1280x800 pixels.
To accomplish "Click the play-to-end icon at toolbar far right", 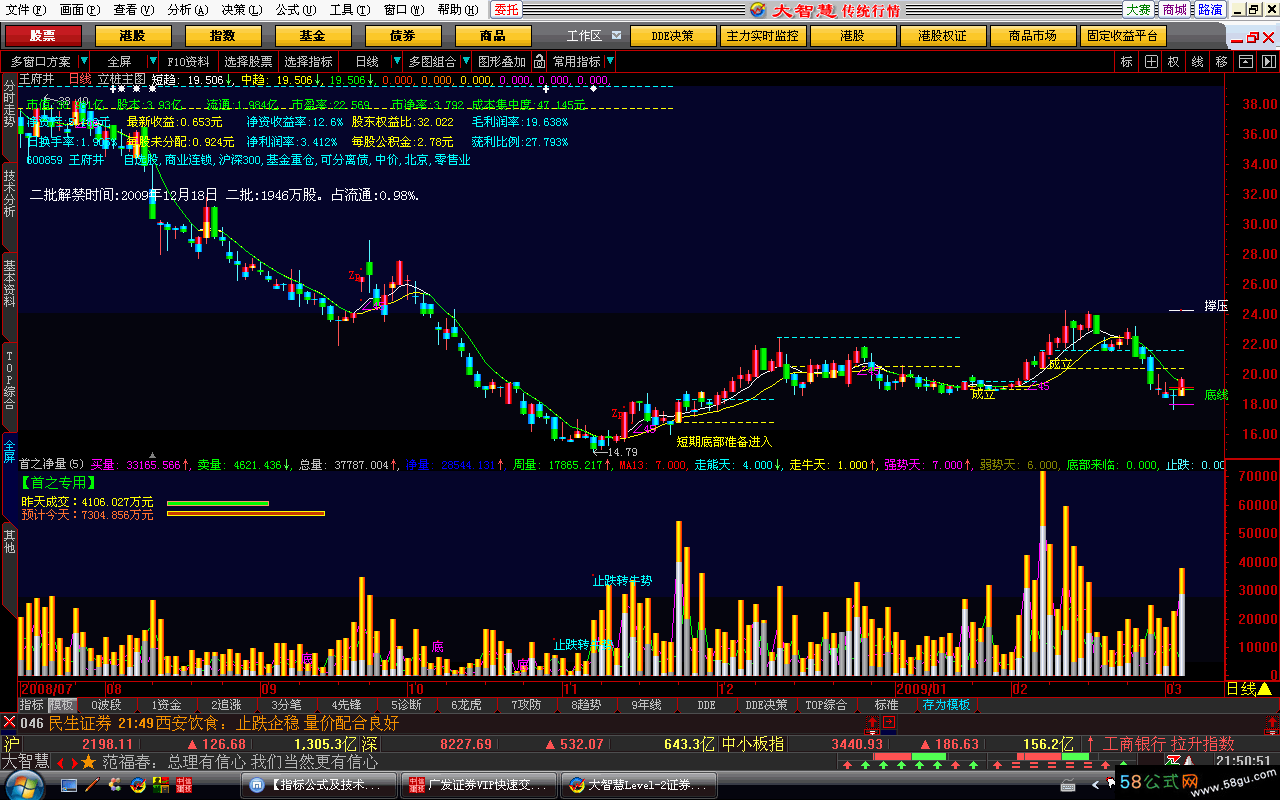I will (1269, 61).
